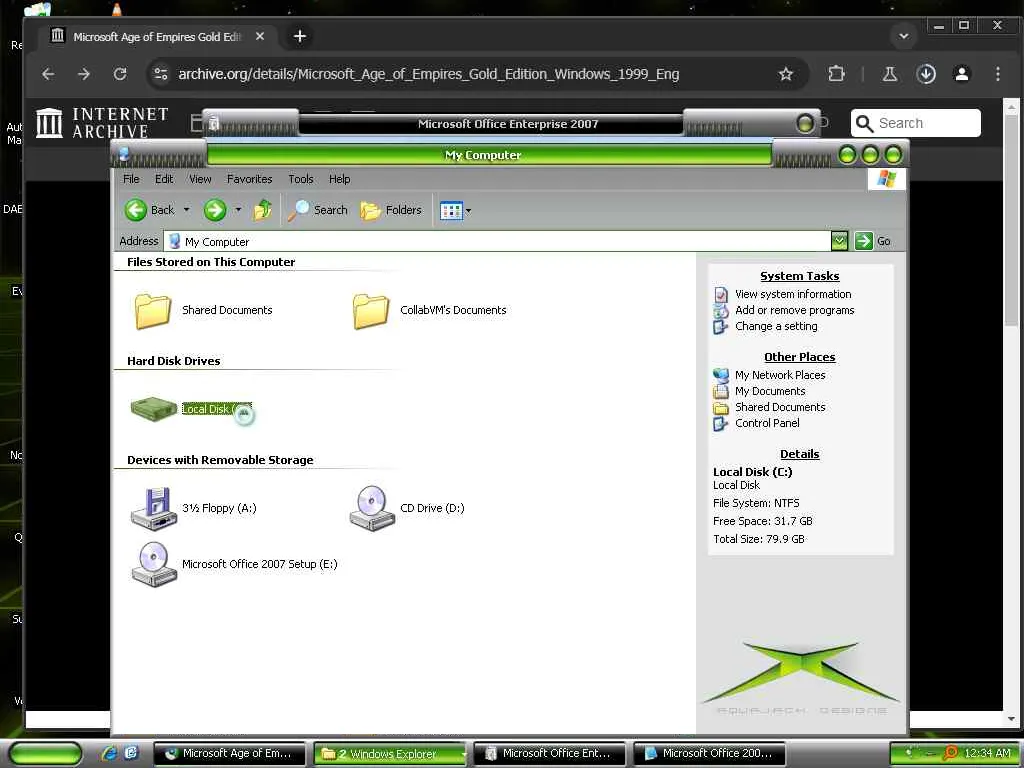Click View system information link

click(x=793, y=295)
